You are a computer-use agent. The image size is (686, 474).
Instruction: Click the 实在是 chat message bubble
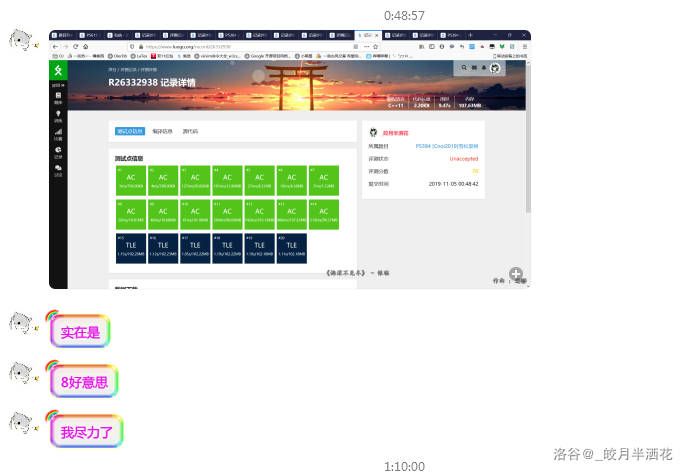coord(81,333)
